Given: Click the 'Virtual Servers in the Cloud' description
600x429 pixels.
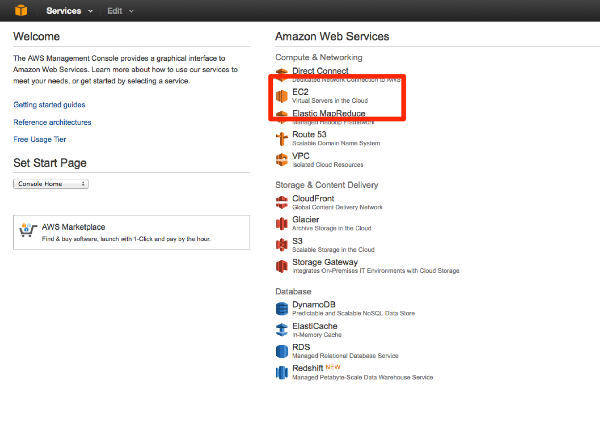Looking at the screenshot, I should coord(330,101).
